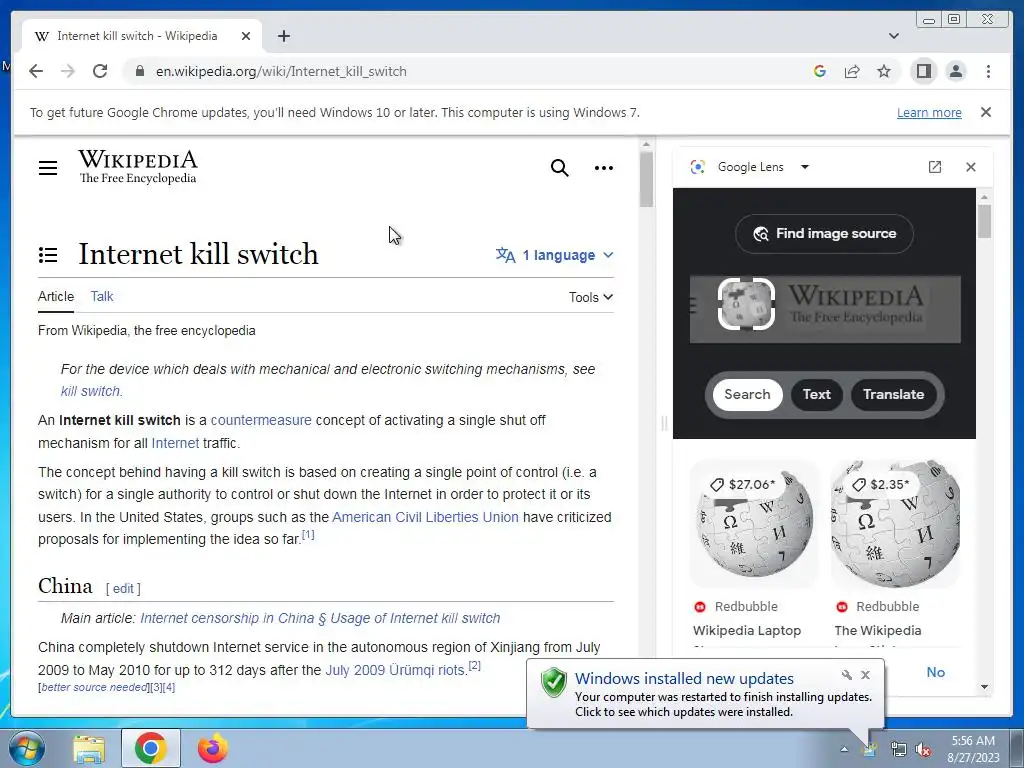This screenshot has height=768, width=1024.
Task: Click Find image source button
Action: 824,234
